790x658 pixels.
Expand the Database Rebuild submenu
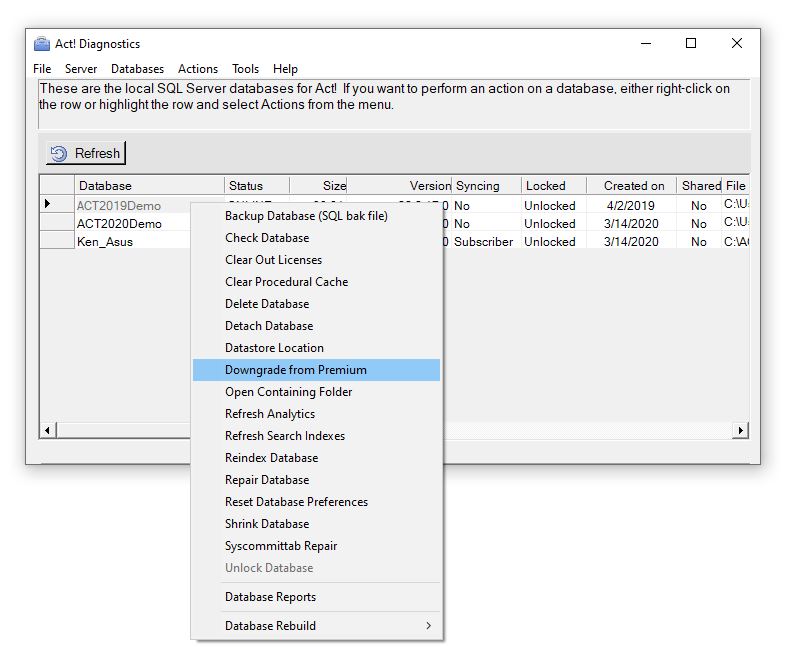point(316,626)
